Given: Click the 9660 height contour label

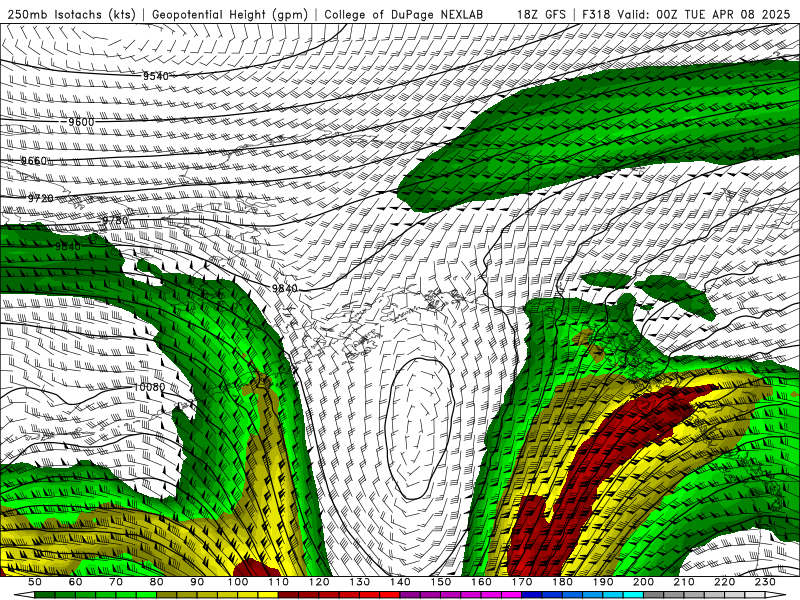Looking at the screenshot, I should point(34,161).
